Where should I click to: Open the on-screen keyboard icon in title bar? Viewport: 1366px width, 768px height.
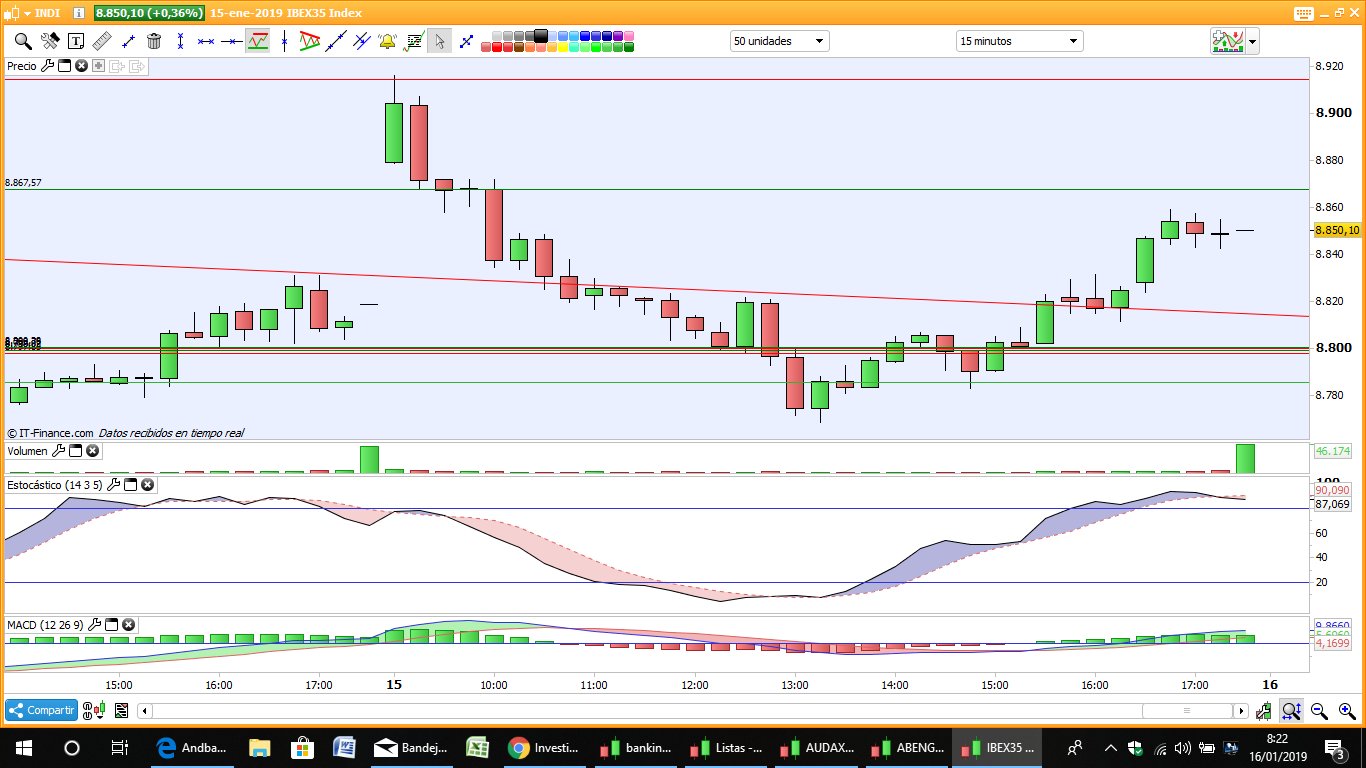click(1303, 13)
